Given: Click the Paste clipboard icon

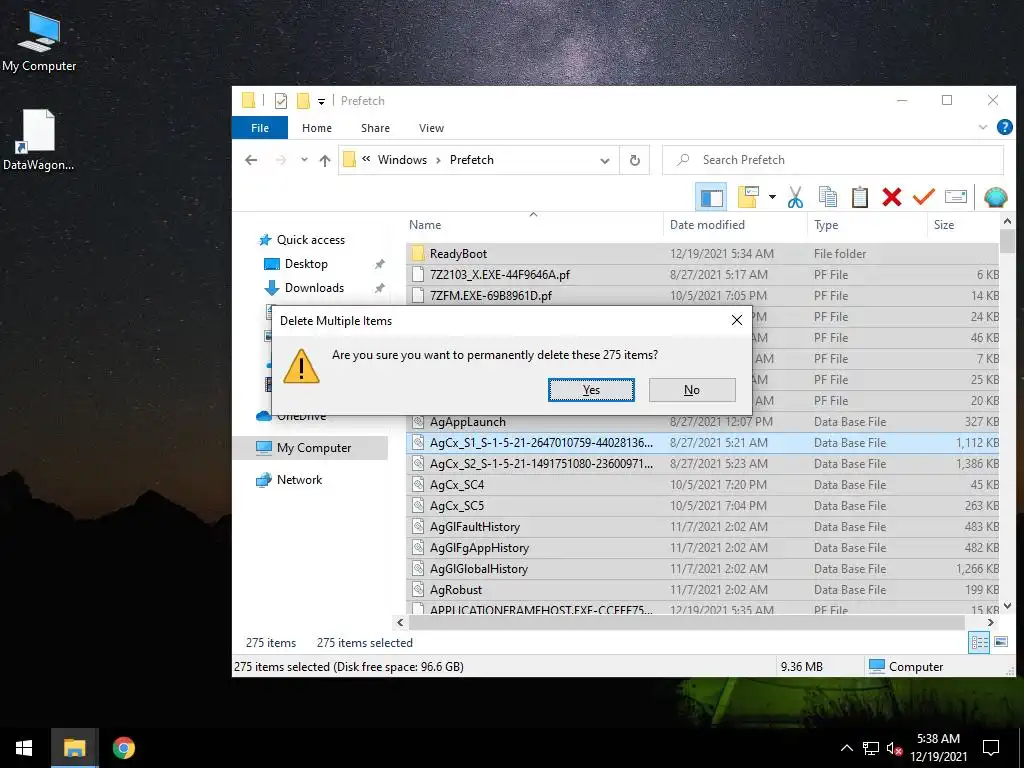Looking at the screenshot, I should tap(859, 197).
